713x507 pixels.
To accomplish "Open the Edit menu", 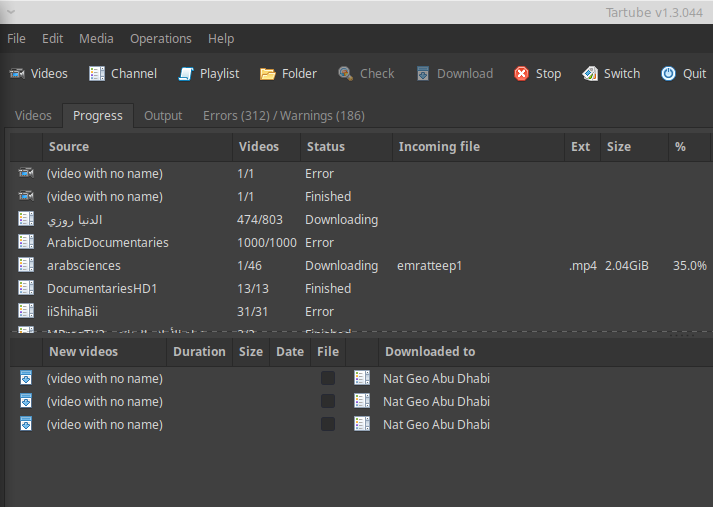I will (52, 39).
